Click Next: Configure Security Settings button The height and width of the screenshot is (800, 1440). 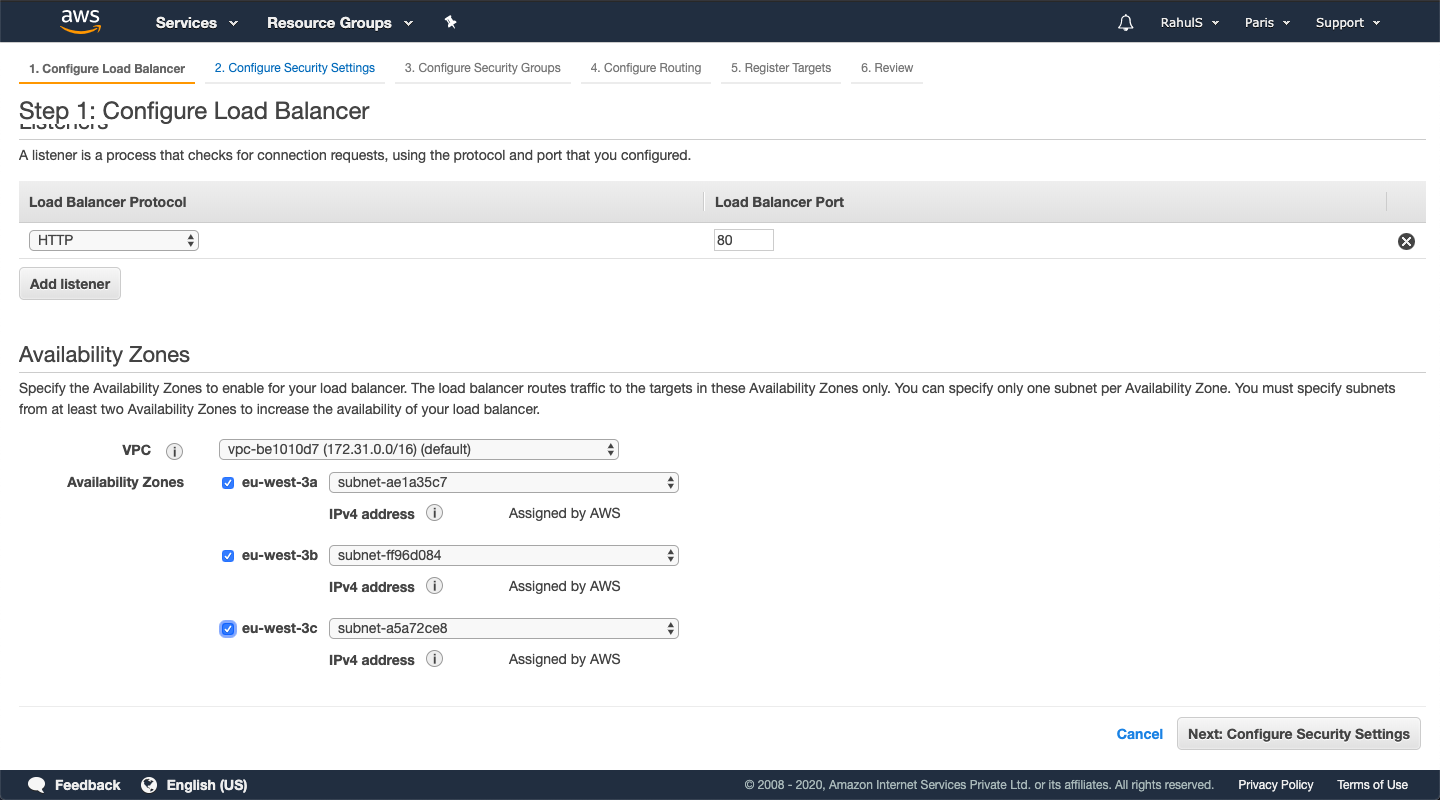coord(1298,734)
